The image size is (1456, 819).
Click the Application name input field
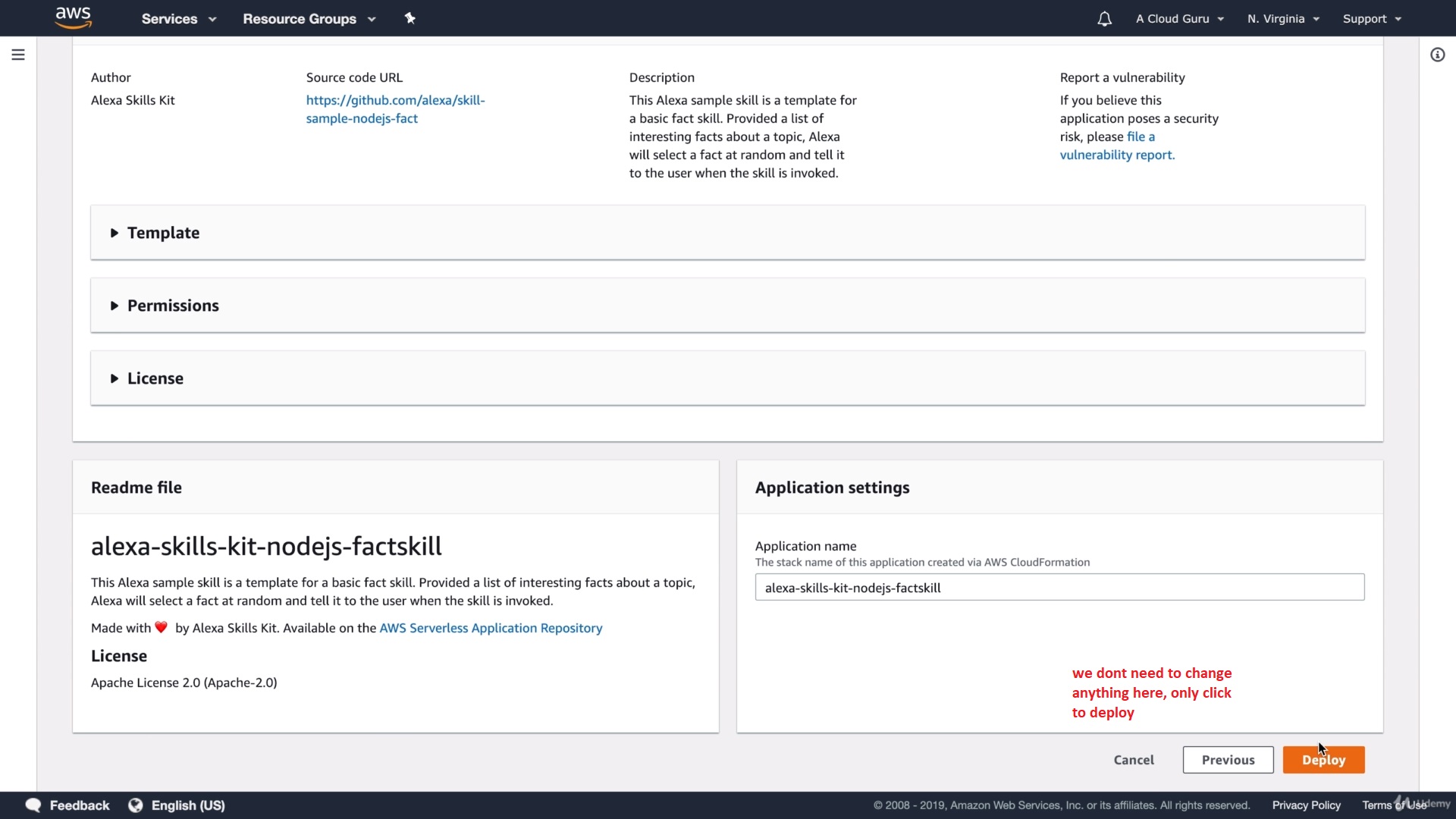pyautogui.click(x=1059, y=588)
